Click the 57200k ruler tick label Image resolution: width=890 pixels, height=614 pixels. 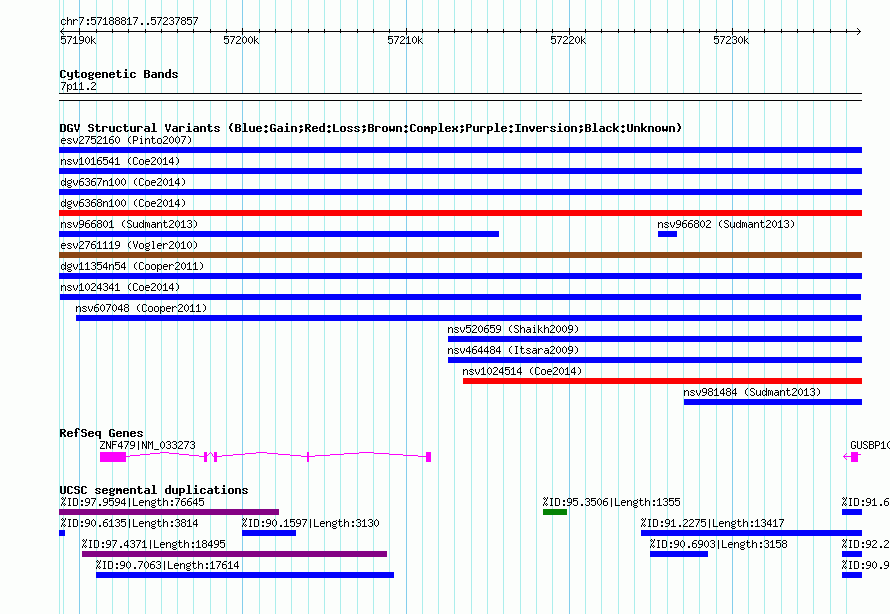click(x=241, y=40)
